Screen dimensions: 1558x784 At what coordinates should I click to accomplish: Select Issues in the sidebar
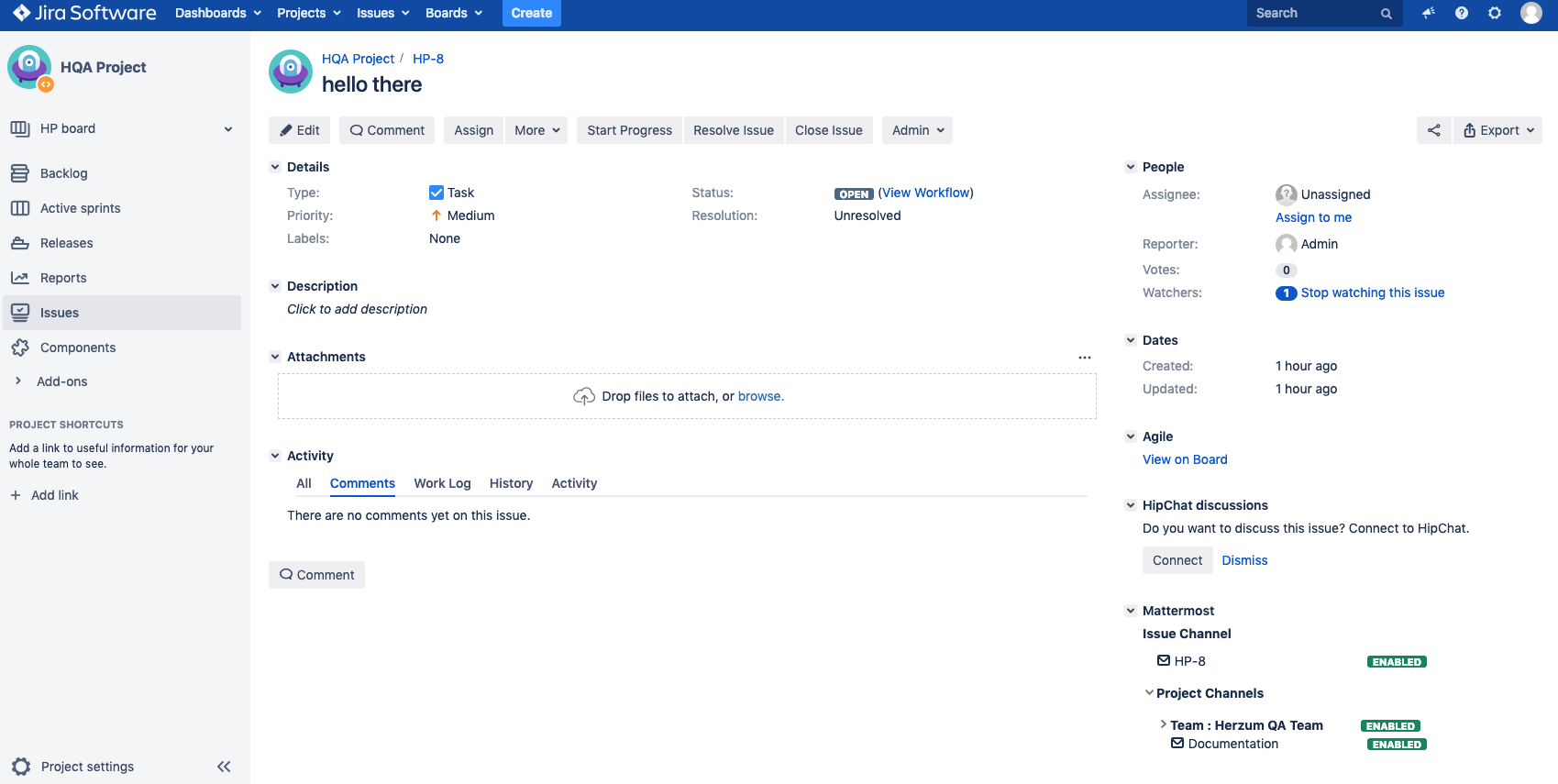pyautogui.click(x=122, y=313)
